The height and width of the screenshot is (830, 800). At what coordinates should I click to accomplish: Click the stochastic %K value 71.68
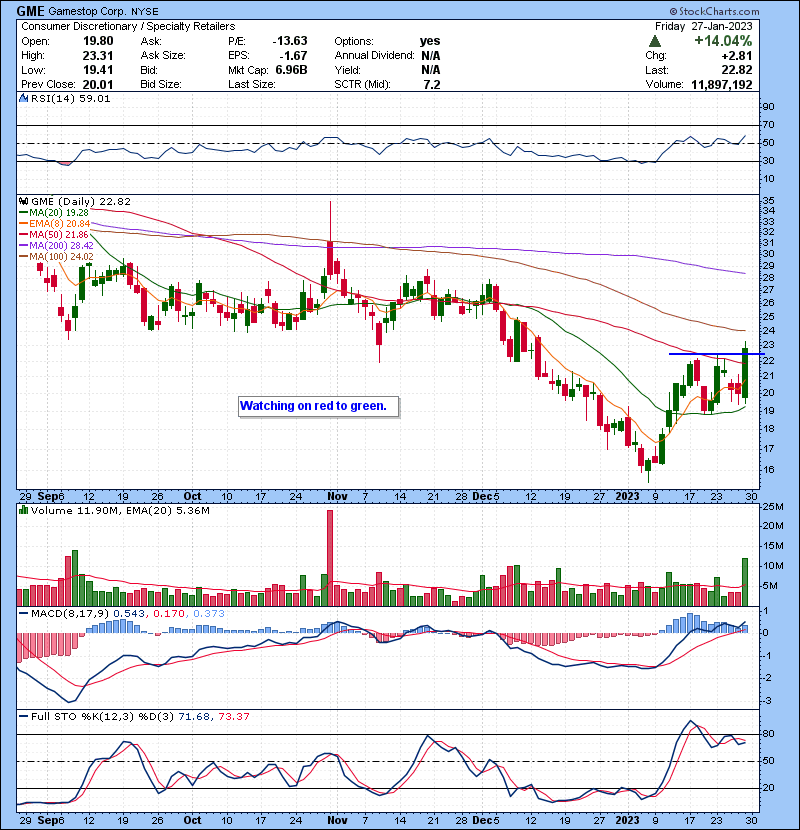(x=194, y=717)
